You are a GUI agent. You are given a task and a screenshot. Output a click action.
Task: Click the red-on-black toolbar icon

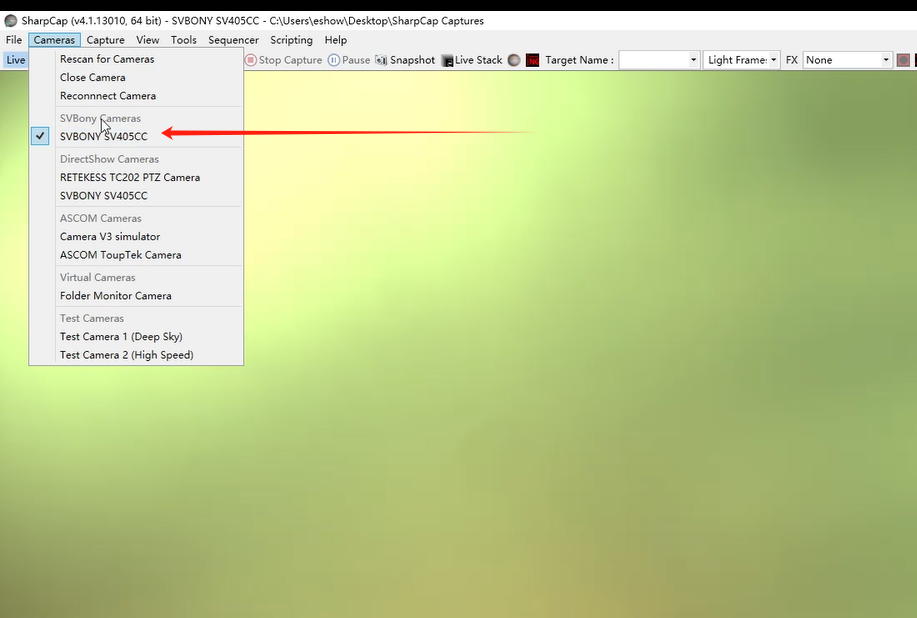click(x=532, y=60)
